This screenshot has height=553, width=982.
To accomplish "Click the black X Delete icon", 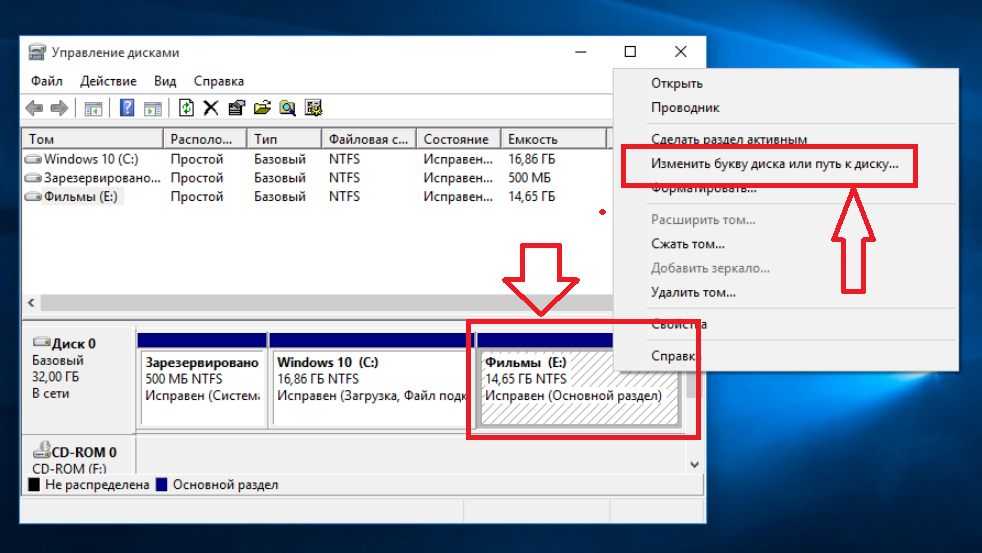I will [x=211, y=108].
